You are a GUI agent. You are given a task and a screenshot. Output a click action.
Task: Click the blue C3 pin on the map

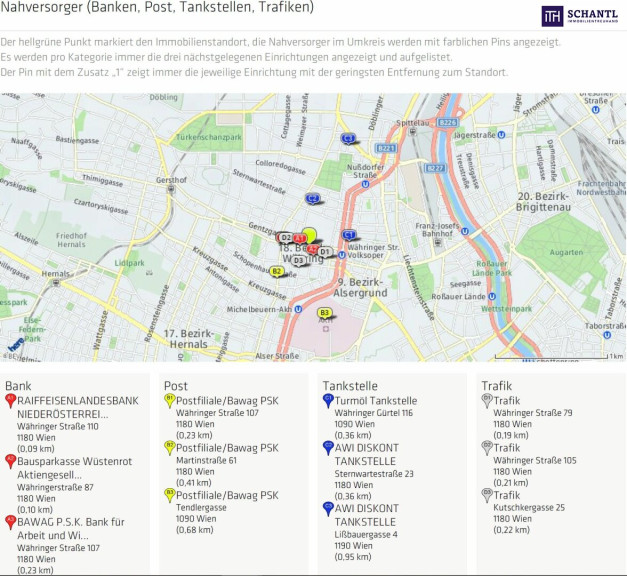coord(347,138)
